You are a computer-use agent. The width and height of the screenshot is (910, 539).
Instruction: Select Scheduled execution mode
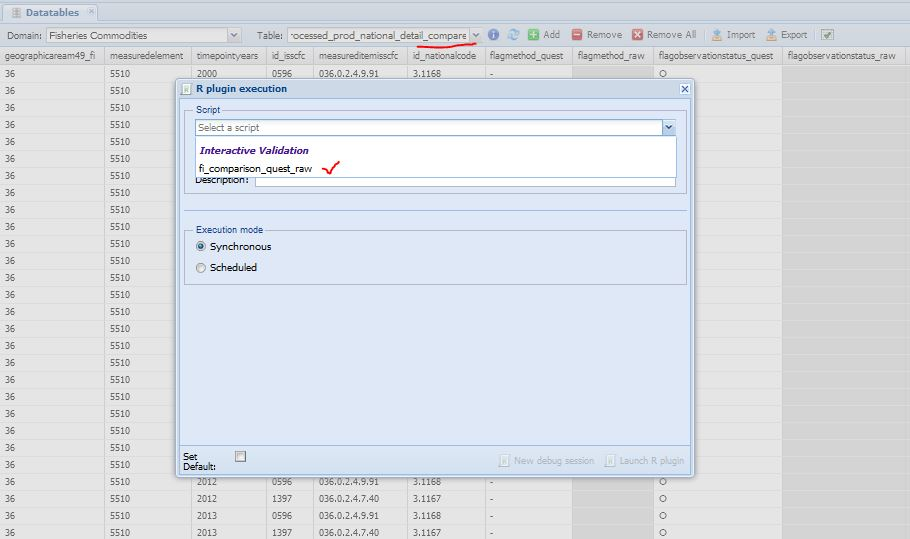201,268
